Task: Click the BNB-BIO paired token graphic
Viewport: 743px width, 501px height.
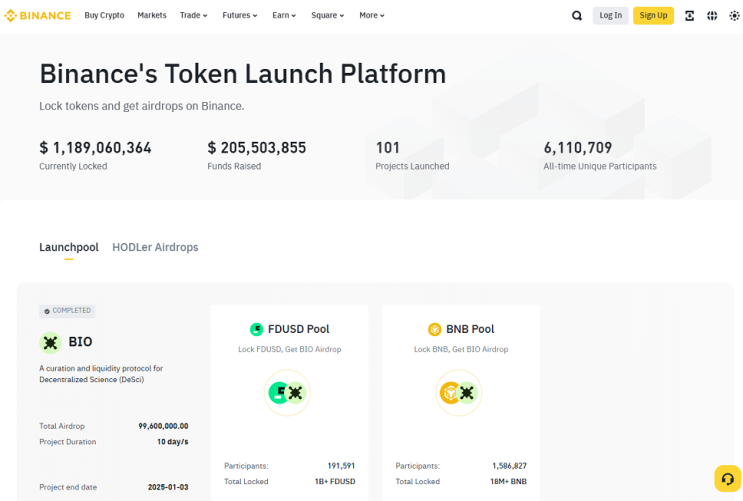Action: [x=459, y=393]
